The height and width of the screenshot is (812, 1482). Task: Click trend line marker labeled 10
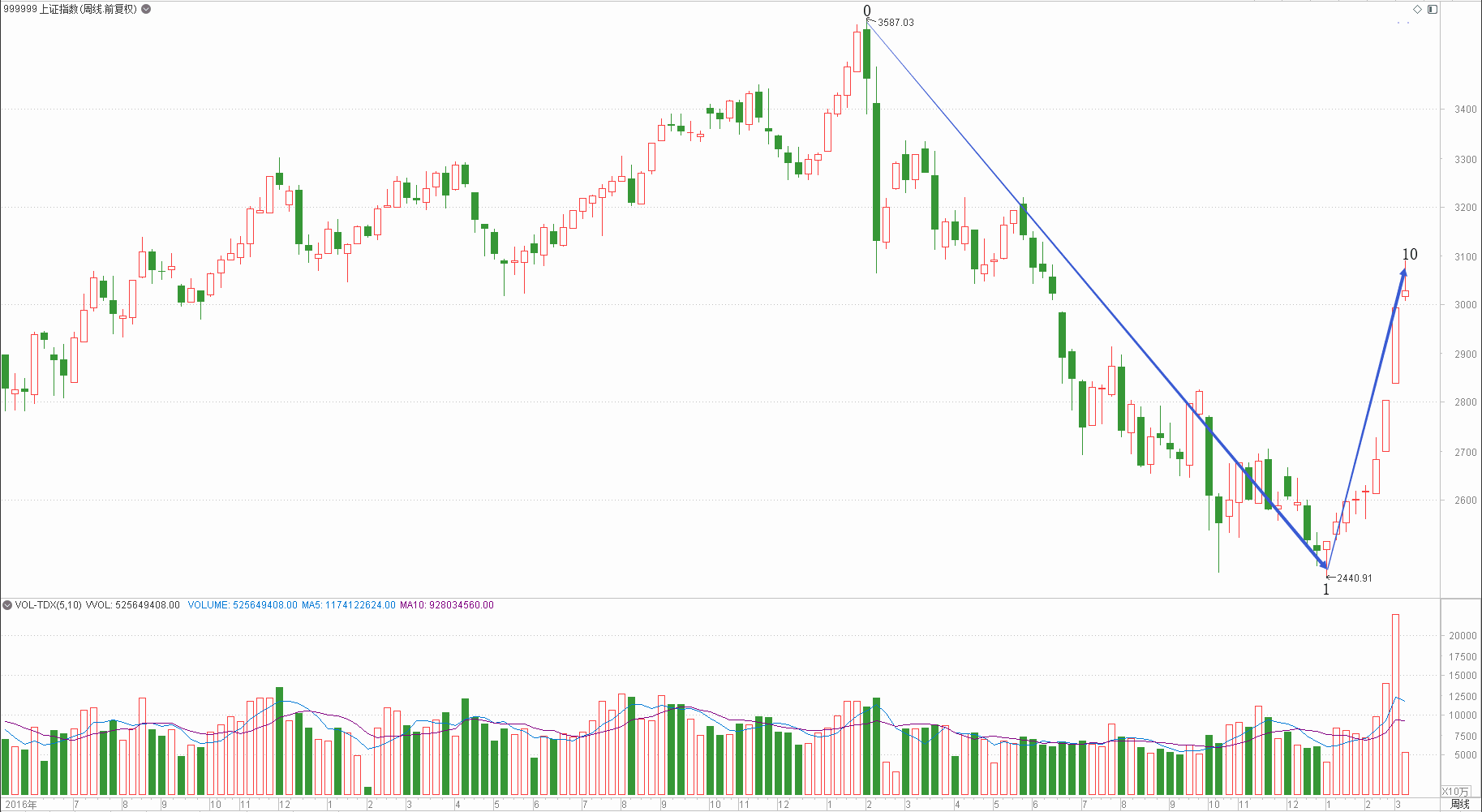(x=1410, y=255)
